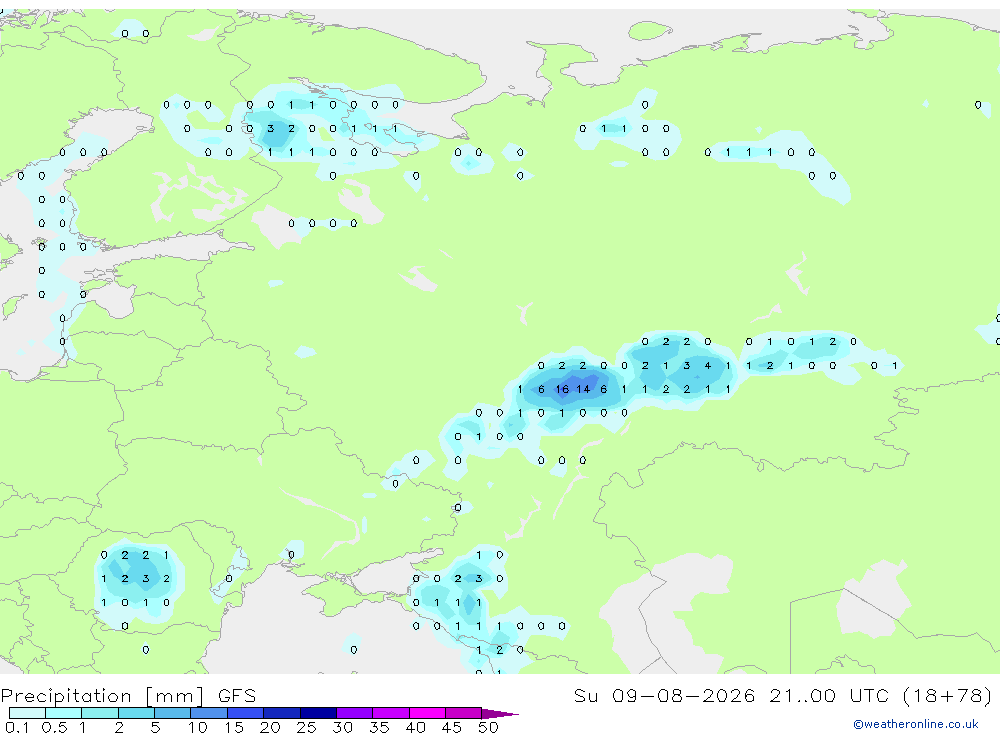This screenshot has width=1000, height=733.
Task: Pick the 25–30 mm navy legend swatch
Action: tap(318, 713)
